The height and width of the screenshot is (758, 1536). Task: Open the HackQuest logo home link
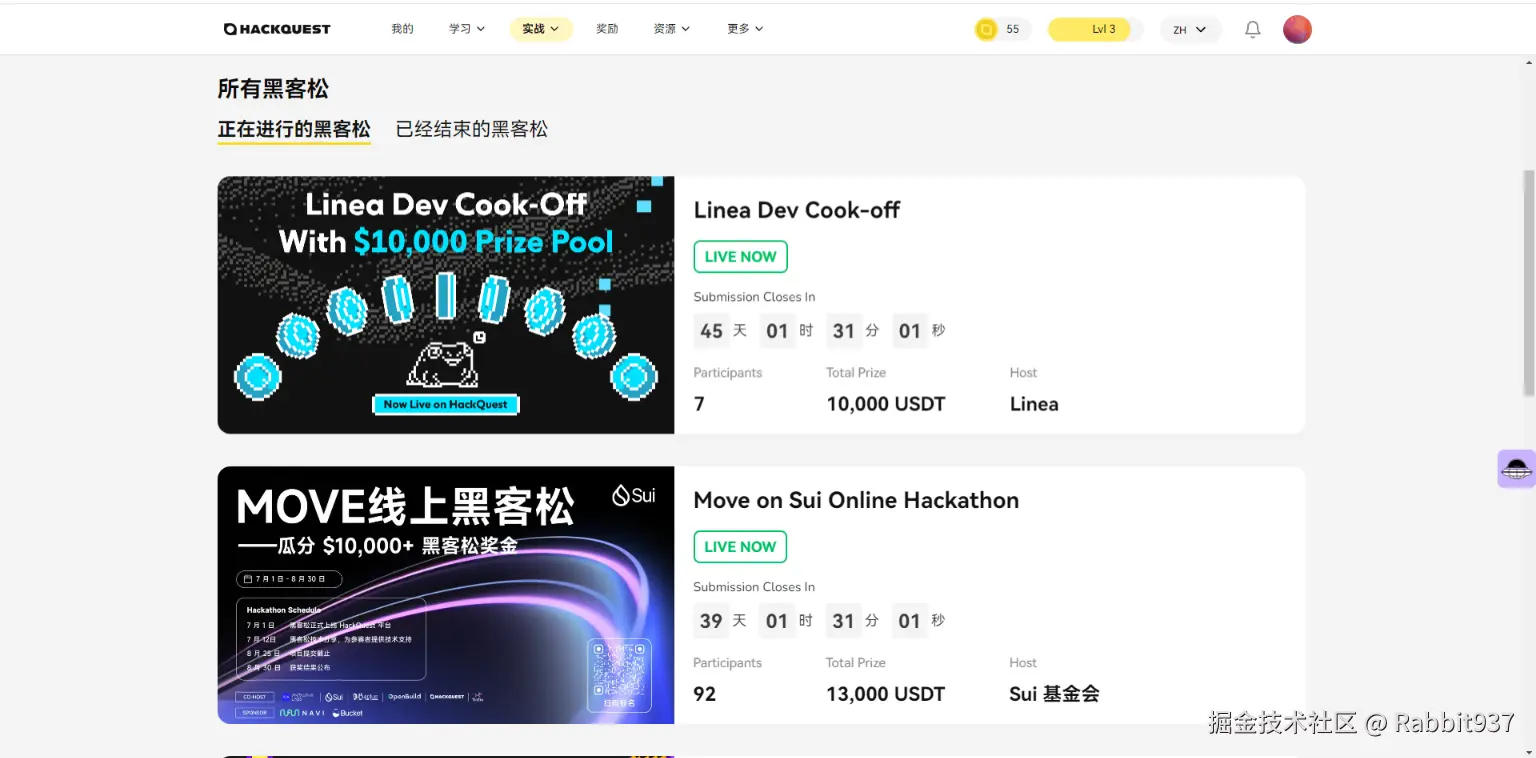pos(277,29)
